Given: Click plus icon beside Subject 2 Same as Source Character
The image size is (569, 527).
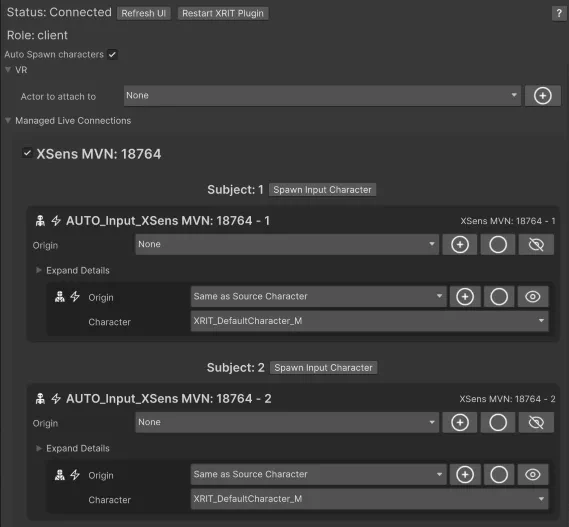Looking at the screenshot, I should [465, 474].
